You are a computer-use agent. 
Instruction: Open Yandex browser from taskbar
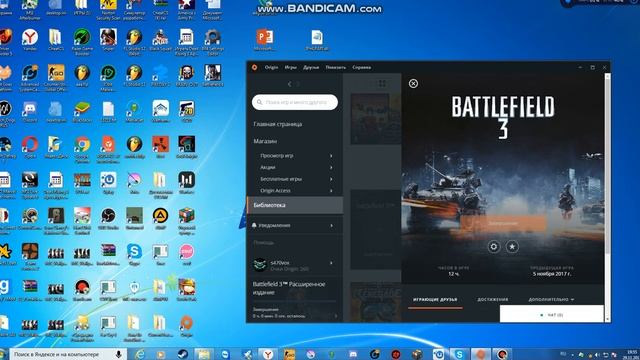click(x=268, y=354)
